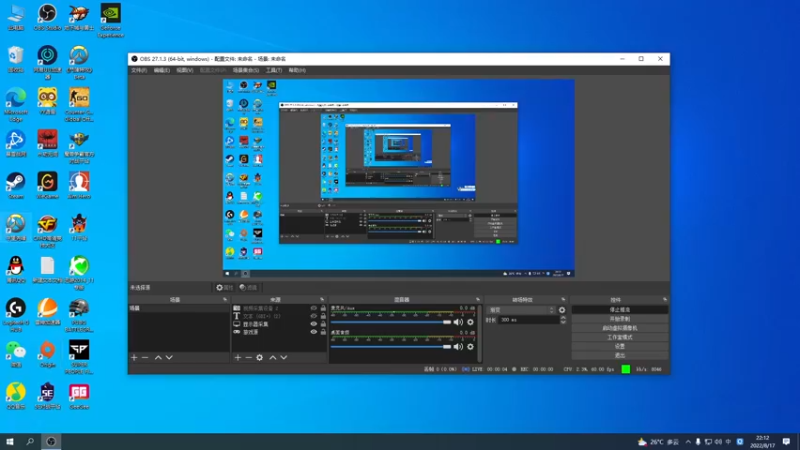The image size is (800, 450).
Task: Click the 开始录制 start recording button
Action: [x=620, y=319]
